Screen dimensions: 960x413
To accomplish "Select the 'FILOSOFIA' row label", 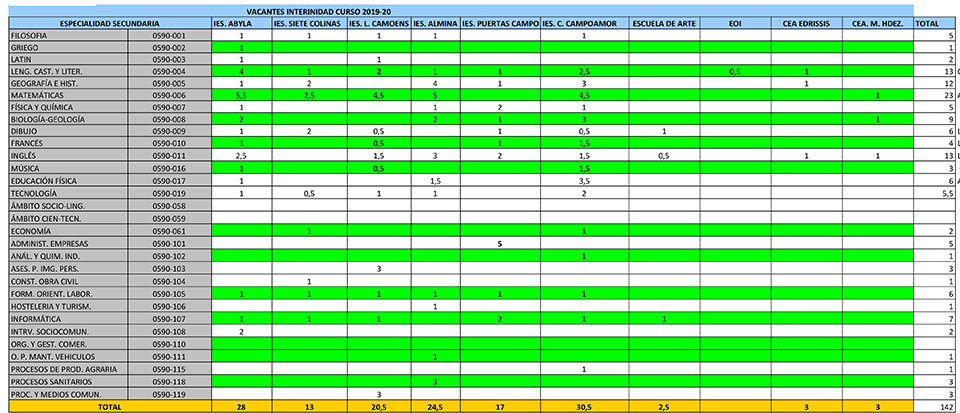I will 69,36.
